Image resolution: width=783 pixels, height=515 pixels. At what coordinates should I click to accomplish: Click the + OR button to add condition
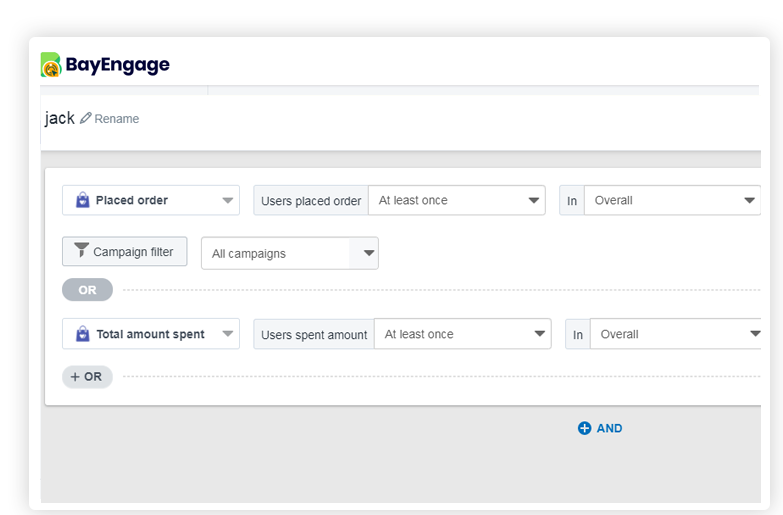pyautogui.click(x=87, y=377)
